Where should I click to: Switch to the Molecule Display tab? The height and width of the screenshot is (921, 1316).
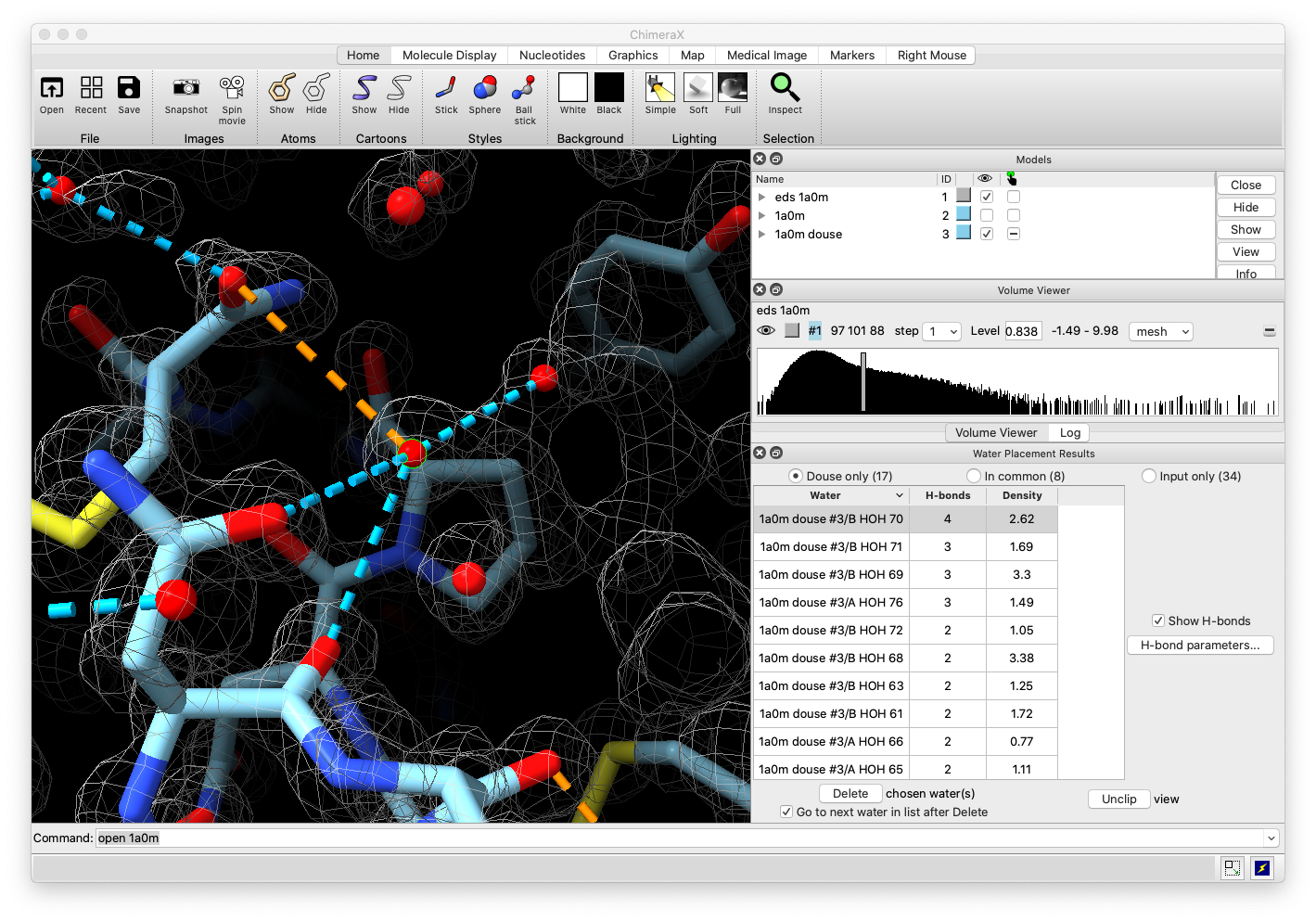click(x=449, y=56)
